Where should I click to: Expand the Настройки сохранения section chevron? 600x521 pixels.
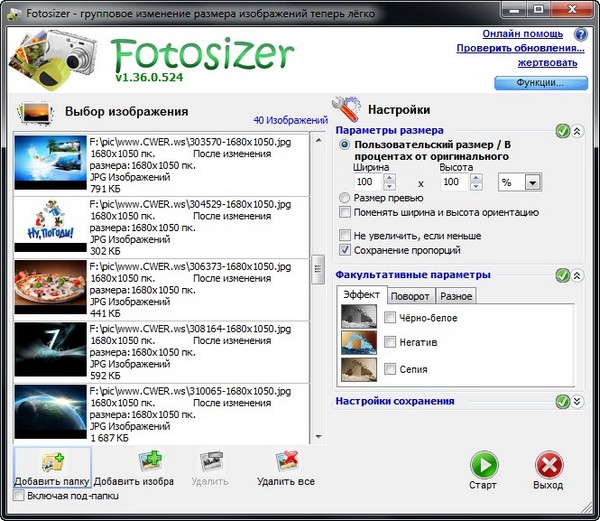[577, 401]
